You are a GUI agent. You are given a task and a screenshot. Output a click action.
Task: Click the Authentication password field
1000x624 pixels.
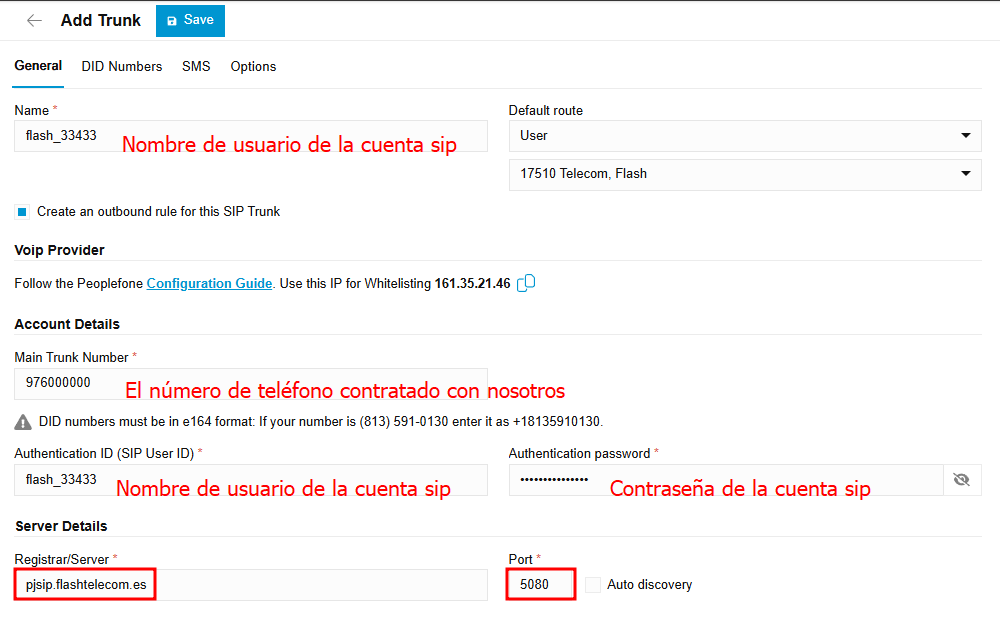click(725, 480)
